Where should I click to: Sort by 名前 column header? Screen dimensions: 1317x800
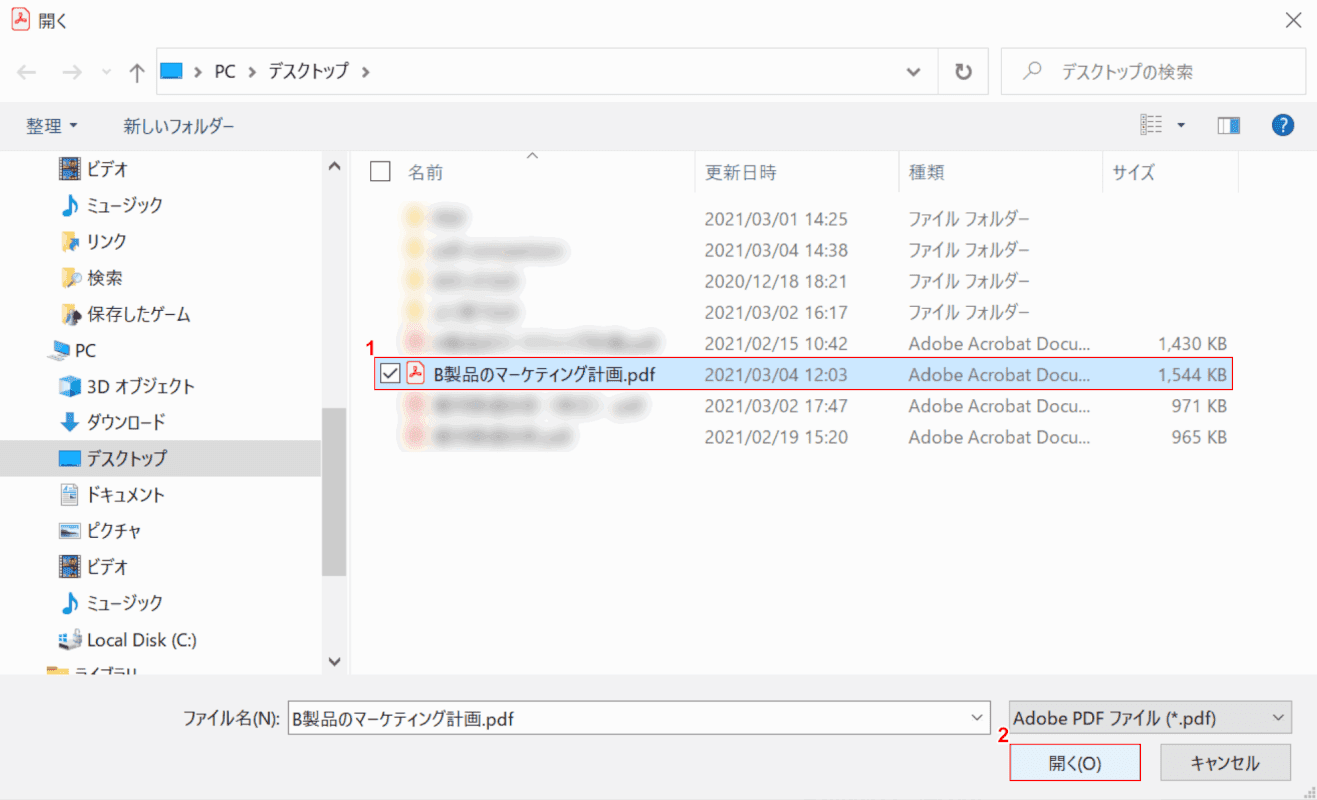(x=425, y=172)
